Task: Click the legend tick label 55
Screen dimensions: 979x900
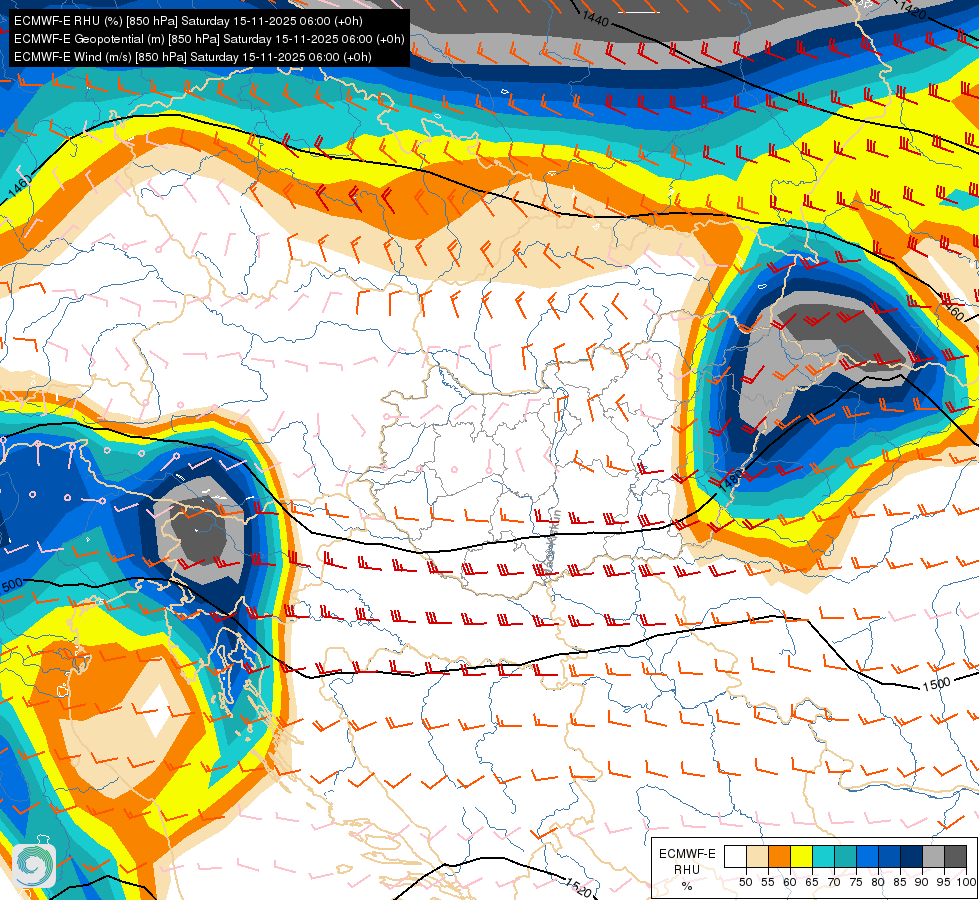Action: 767,882
